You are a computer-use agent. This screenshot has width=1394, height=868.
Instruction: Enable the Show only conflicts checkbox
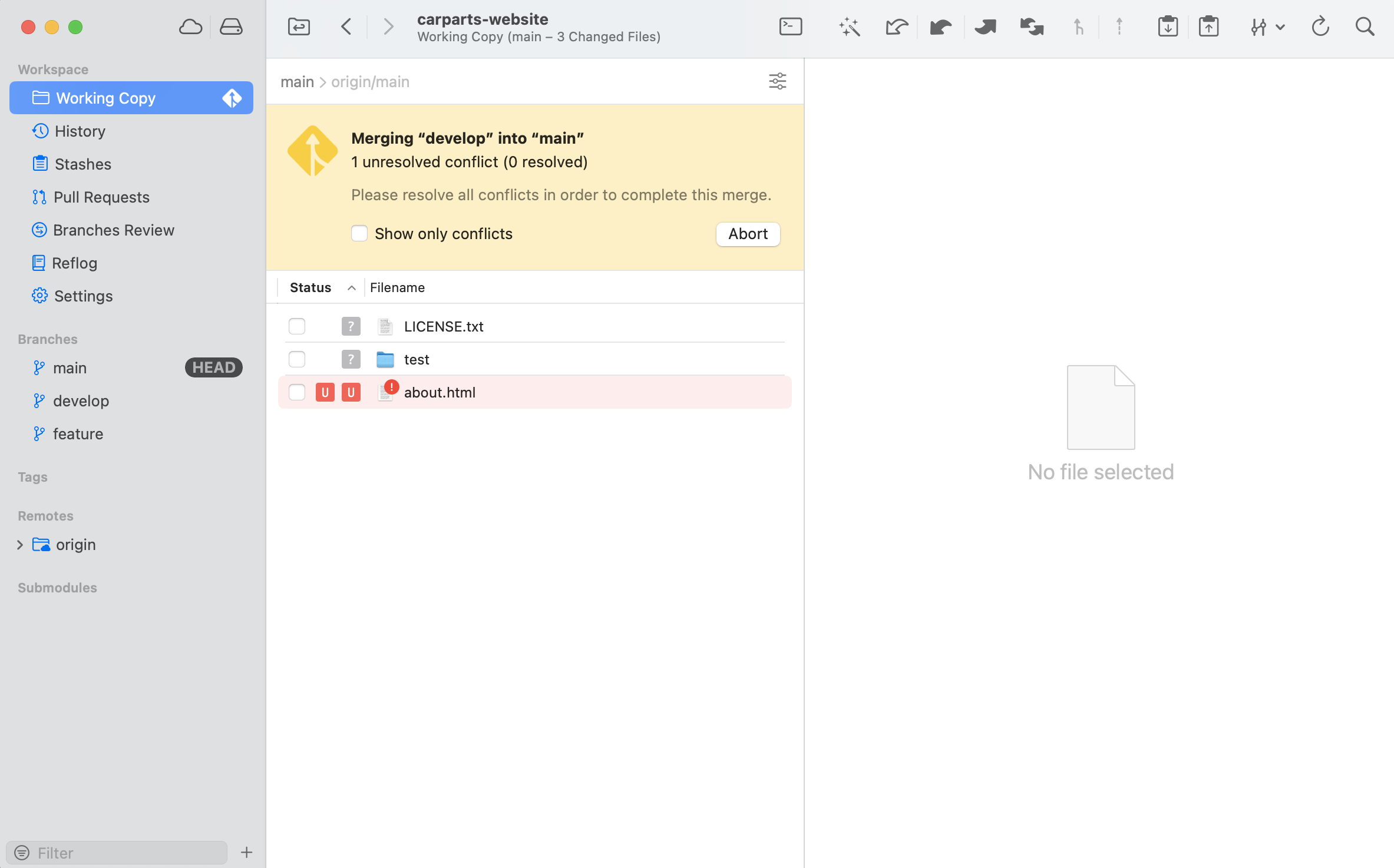point(359,234)
